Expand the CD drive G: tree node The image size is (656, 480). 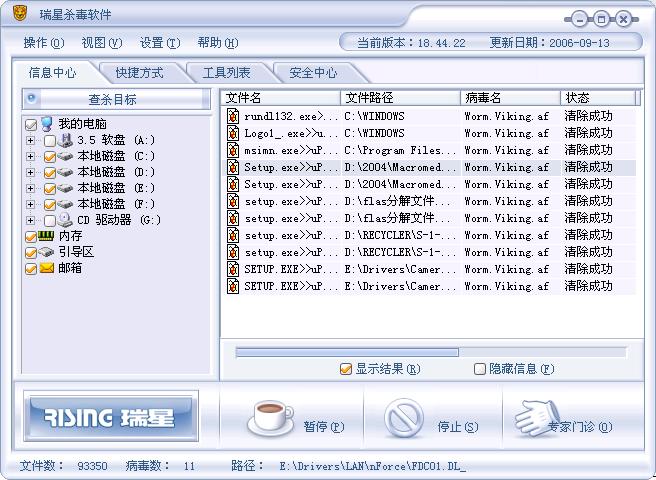(x=30, y=220)
